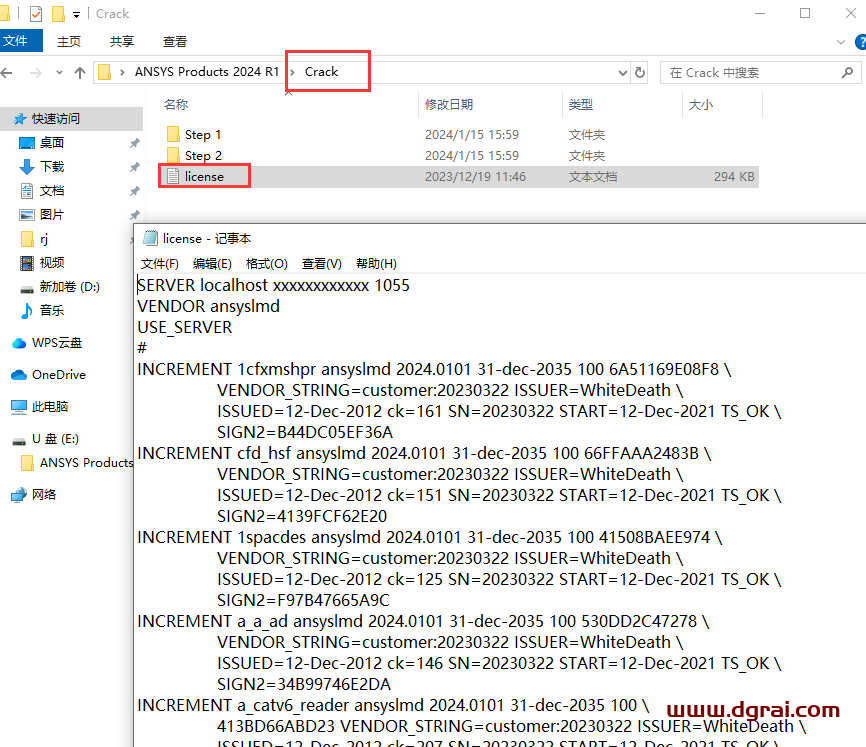Go forward using the forward arrow
The width and height of the screenshot is (866, 747).
35,72
